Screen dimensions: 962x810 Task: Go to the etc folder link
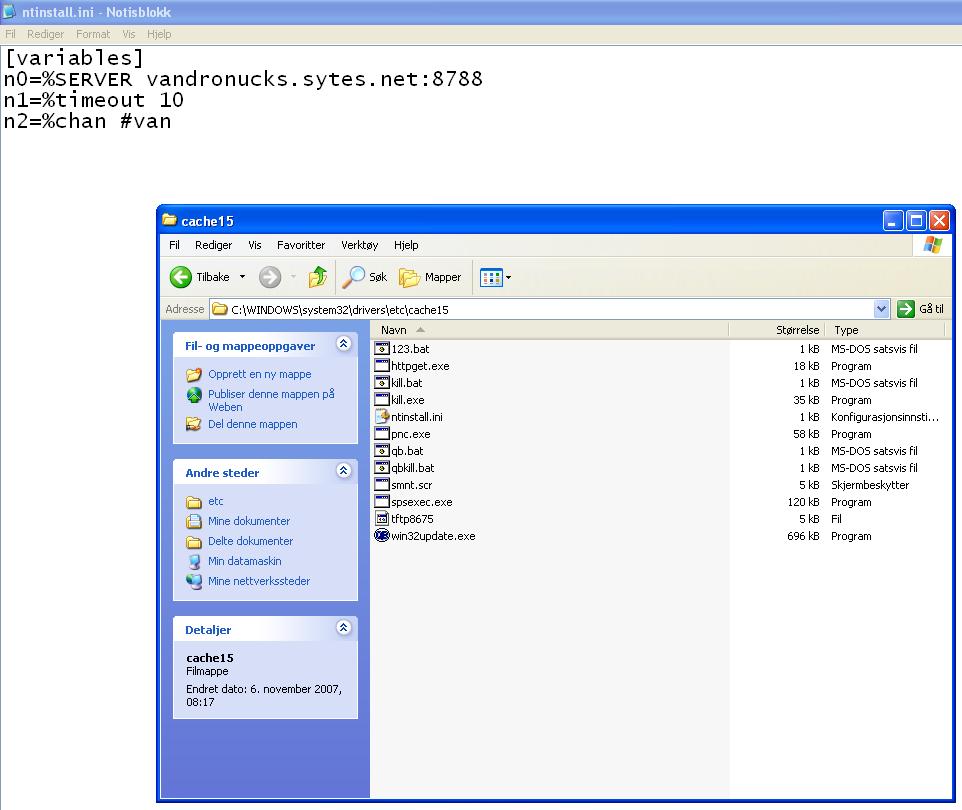pos(215,501)
